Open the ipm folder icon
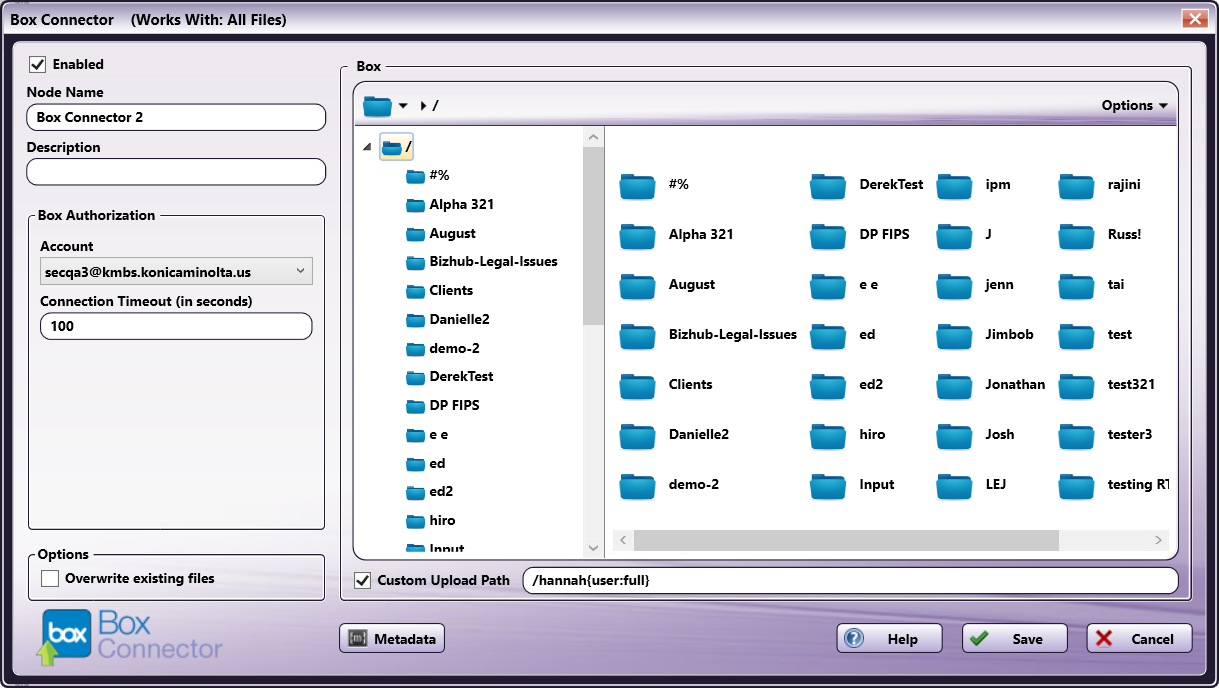This screenshot has width=1219, height=688. (x=954, y=185)
